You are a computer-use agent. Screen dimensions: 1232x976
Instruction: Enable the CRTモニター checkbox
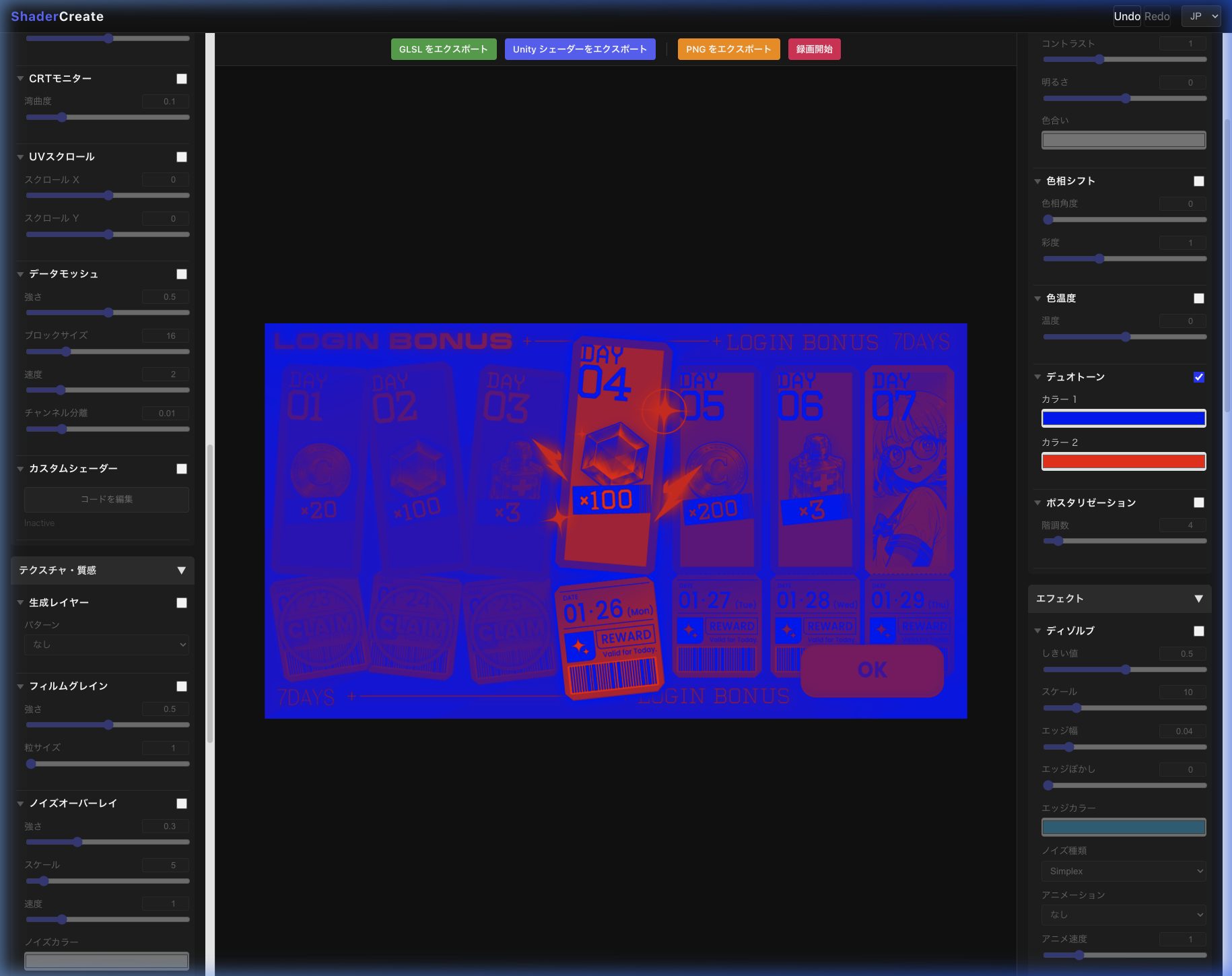[182, 79]
